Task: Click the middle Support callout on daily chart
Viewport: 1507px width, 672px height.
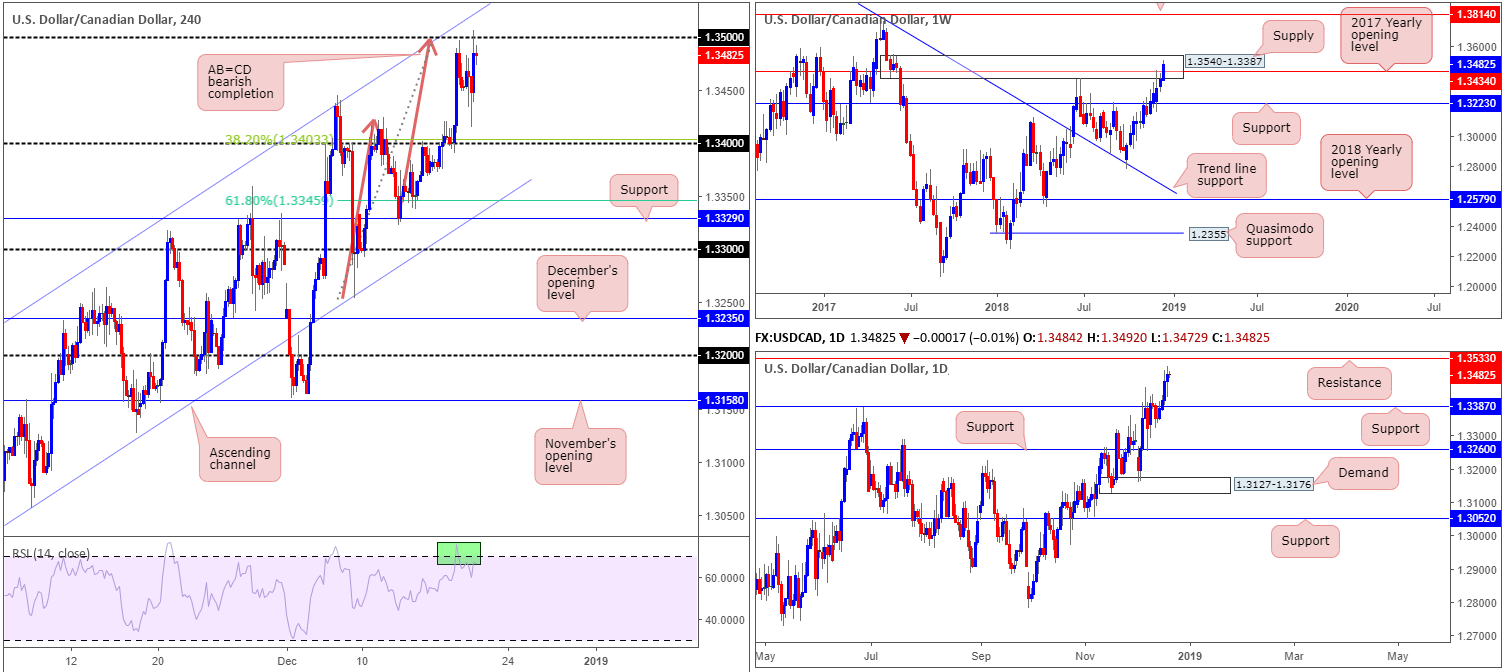Action: click(991, 427)
